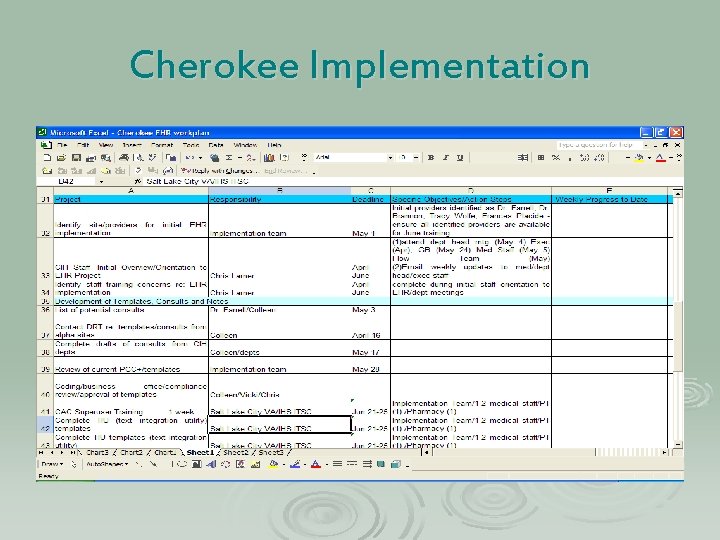The image size is (720, 540).
Task: Click the Insert Clip Art icon
Action: point(240,464)
